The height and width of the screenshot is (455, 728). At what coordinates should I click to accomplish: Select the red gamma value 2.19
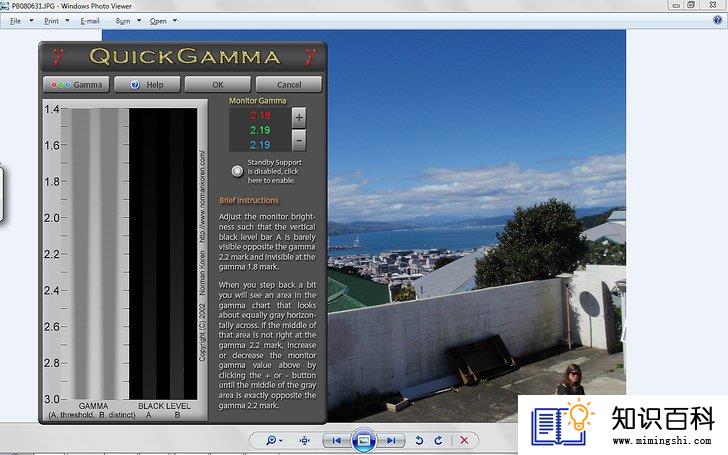click(260, 116)
